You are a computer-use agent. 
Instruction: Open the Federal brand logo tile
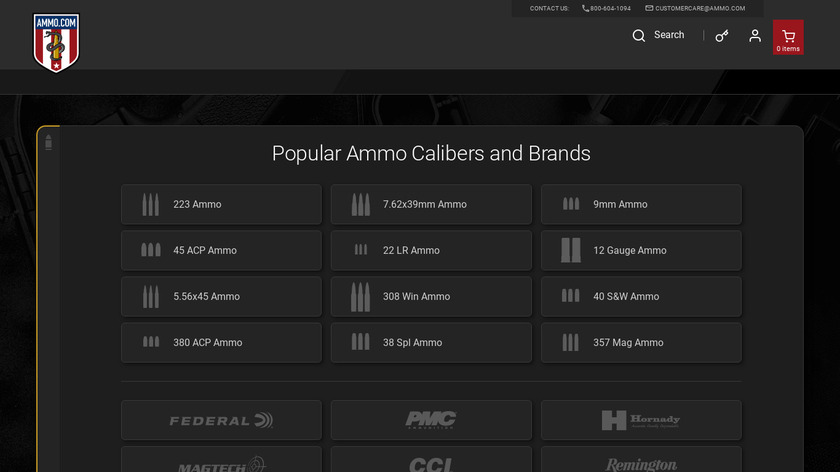pyautogui.click(x=221, y=420)
